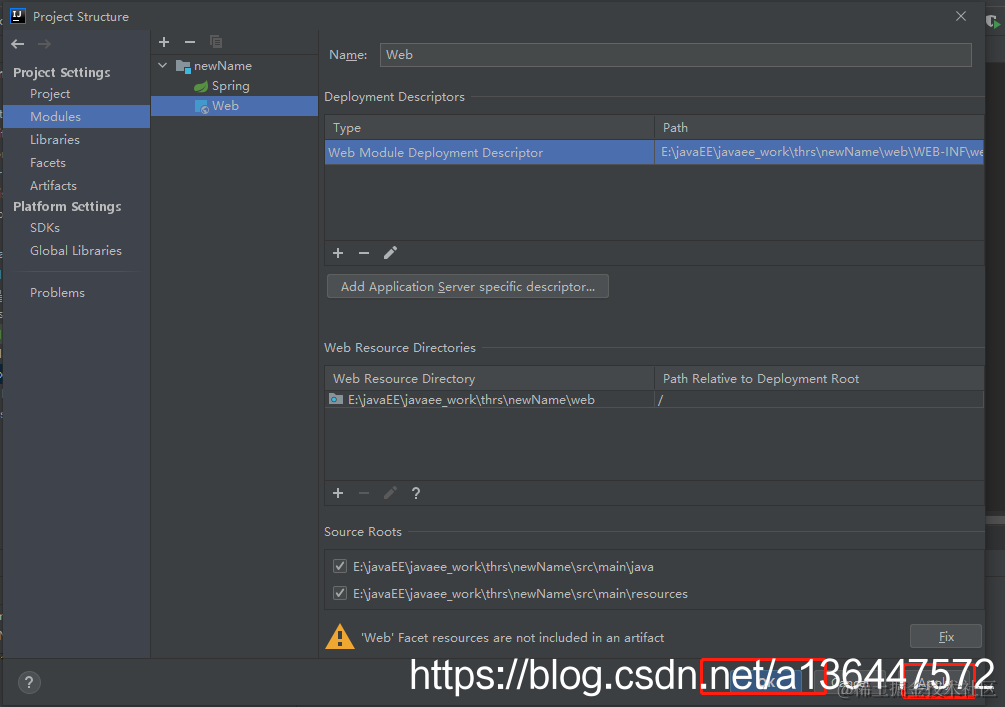This screenshot has height=707, width=1005.
Task: Remove the selected deployment descriptor
Action: tap(364, 253)
